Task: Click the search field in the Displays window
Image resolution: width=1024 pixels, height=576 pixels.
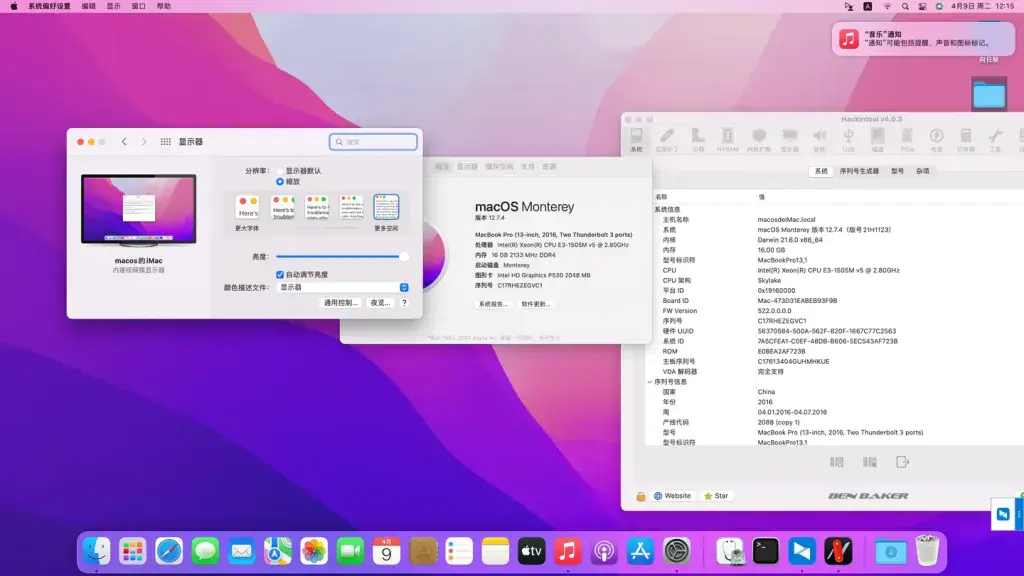Action: 374,142
